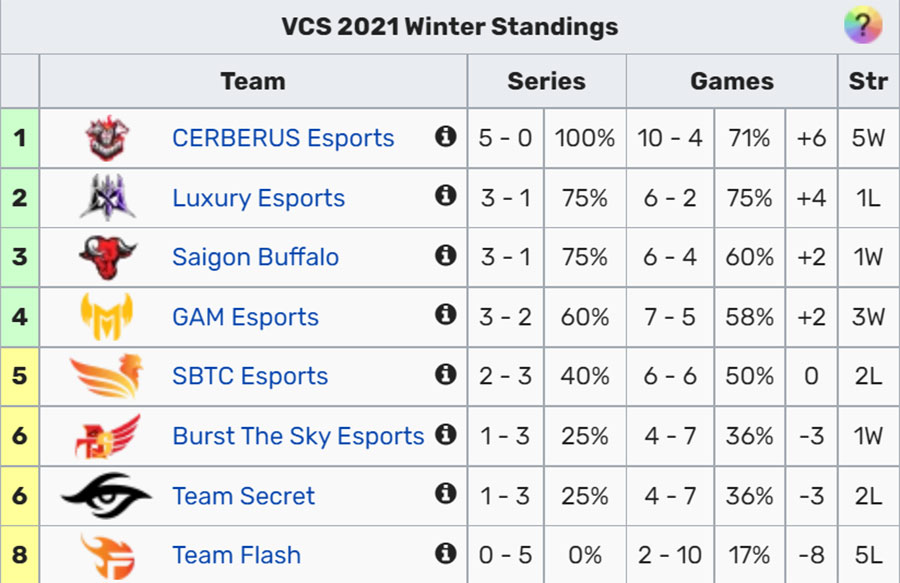The image size is (900, 583).
Task: Click the GAM Esports yellow logo
Action: (x=107, y=316)
